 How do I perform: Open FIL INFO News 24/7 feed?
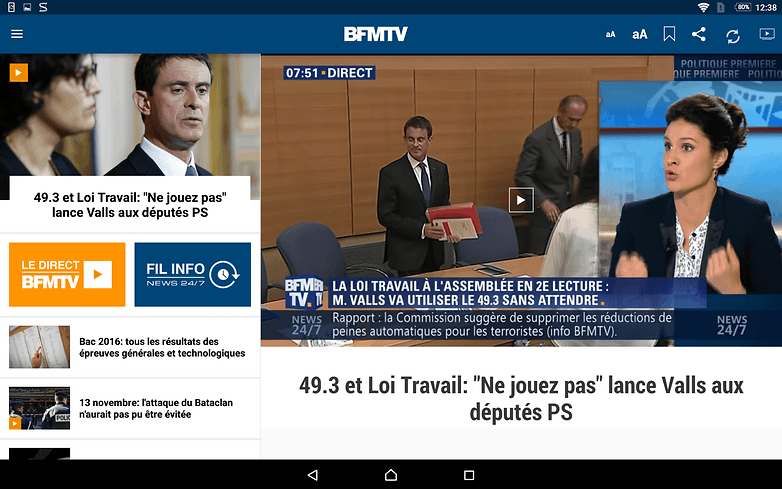coord(193,274)
